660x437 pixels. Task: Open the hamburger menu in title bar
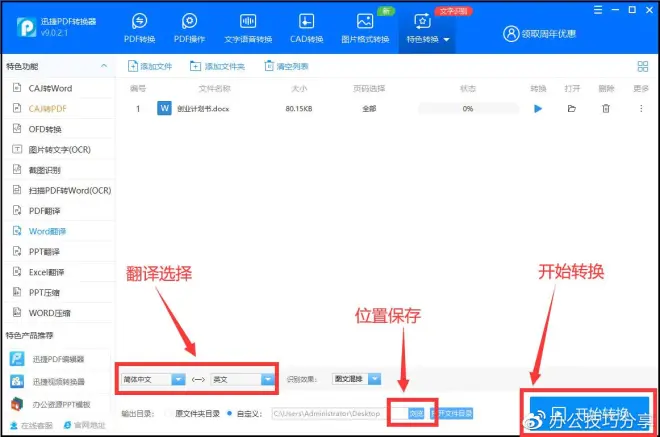click(598, 10)
